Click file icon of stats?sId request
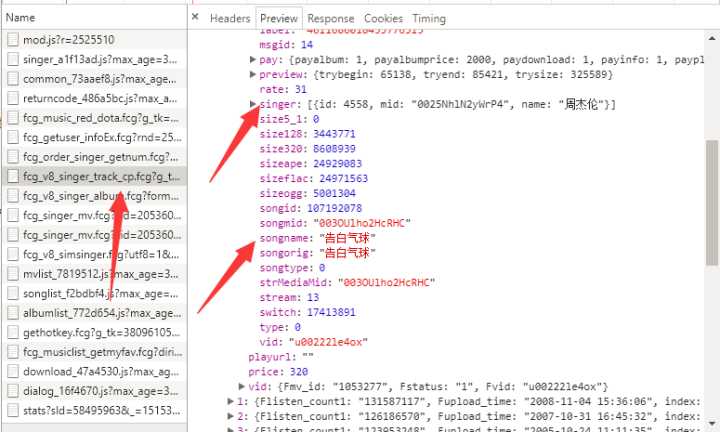 tap(13, 410)
